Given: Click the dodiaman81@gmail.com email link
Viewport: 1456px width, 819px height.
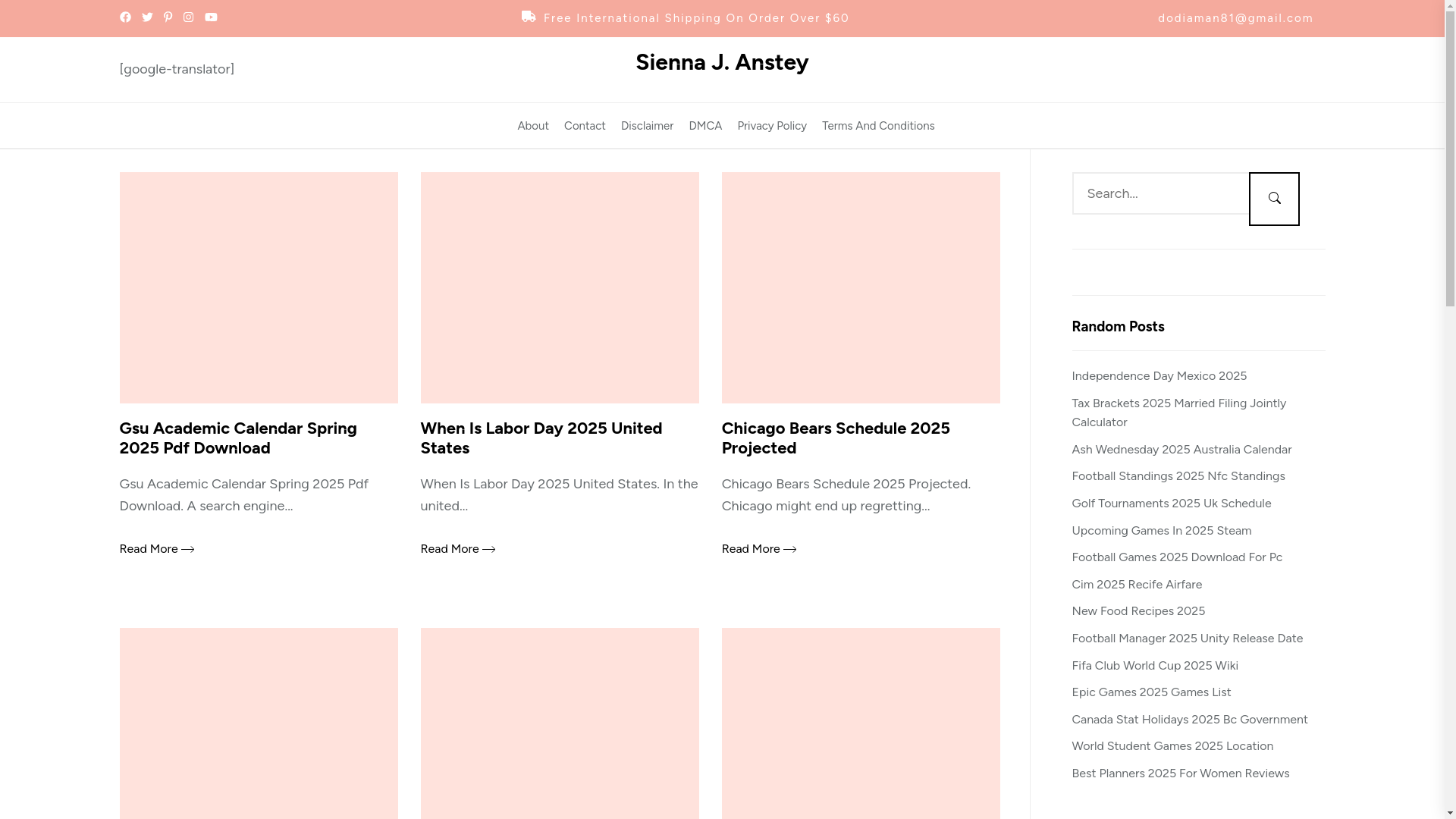Looking at the screenshot, I should tap(1235, 18).
